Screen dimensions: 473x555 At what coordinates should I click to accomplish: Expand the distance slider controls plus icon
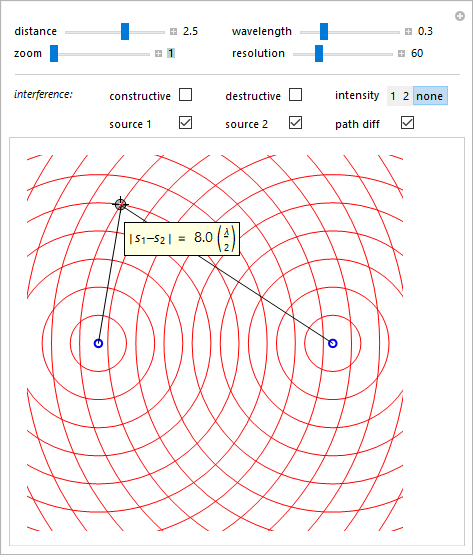click(173, 32)
